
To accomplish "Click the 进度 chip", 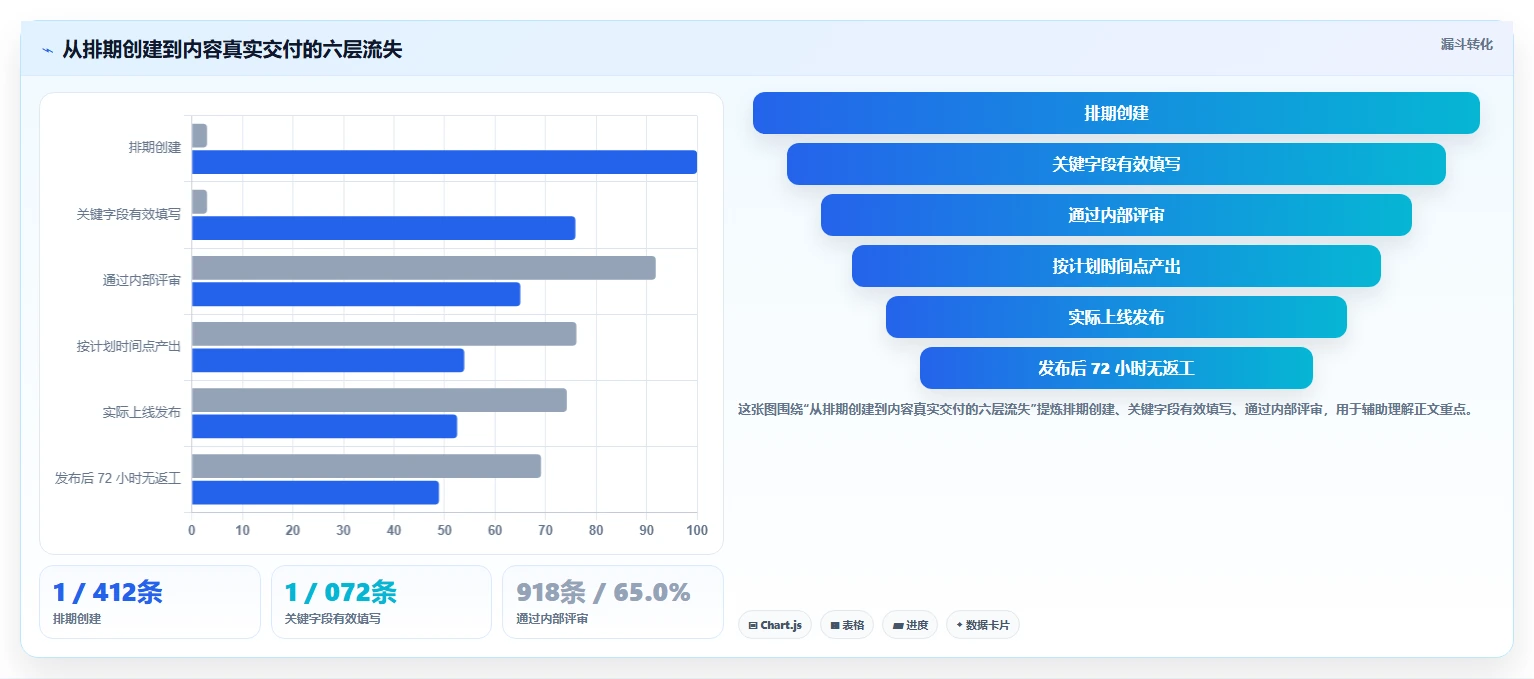I will 910,625.
